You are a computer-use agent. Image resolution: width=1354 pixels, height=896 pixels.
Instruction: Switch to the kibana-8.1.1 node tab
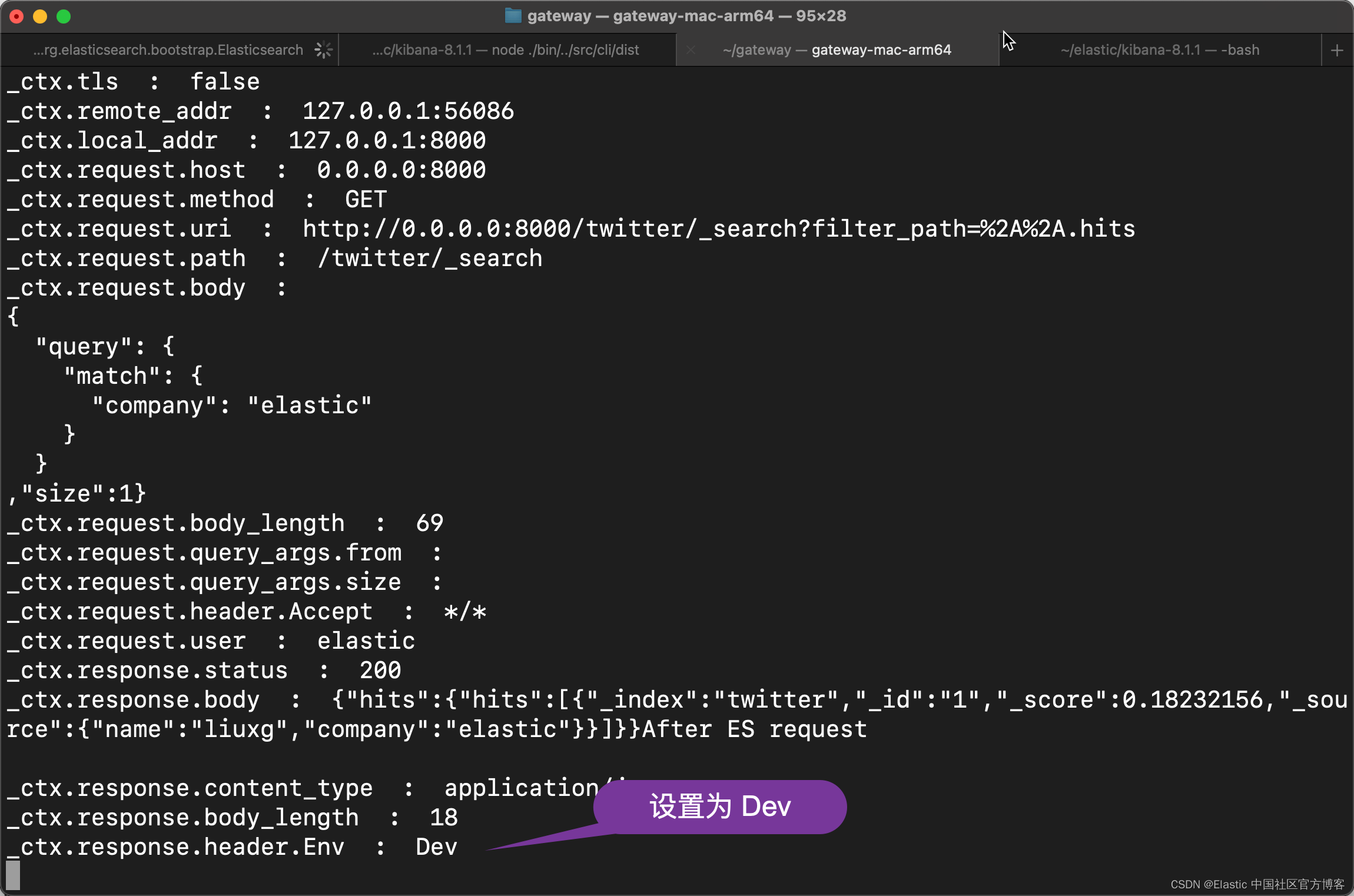point(505,50)
